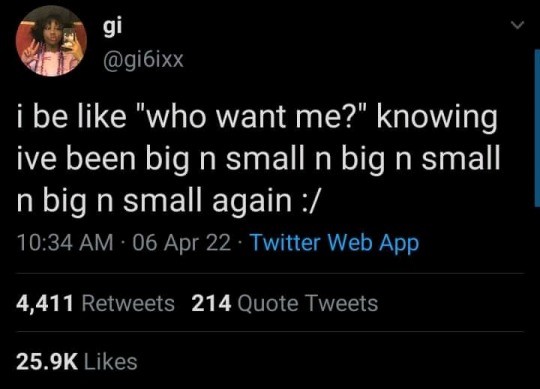
Task: Click the blue scrollbar on right edge
Action: point(537,128)
